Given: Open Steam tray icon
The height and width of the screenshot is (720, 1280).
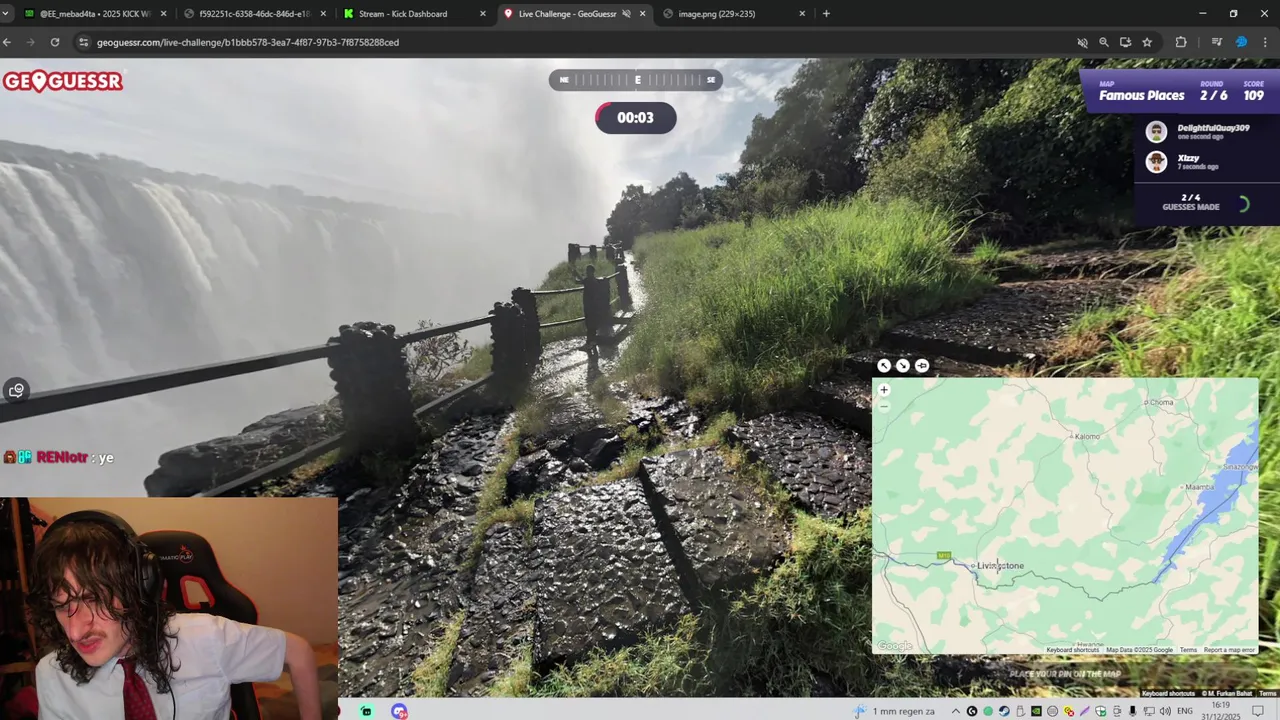Looking at the screenshot, I should click(1004, 711).
